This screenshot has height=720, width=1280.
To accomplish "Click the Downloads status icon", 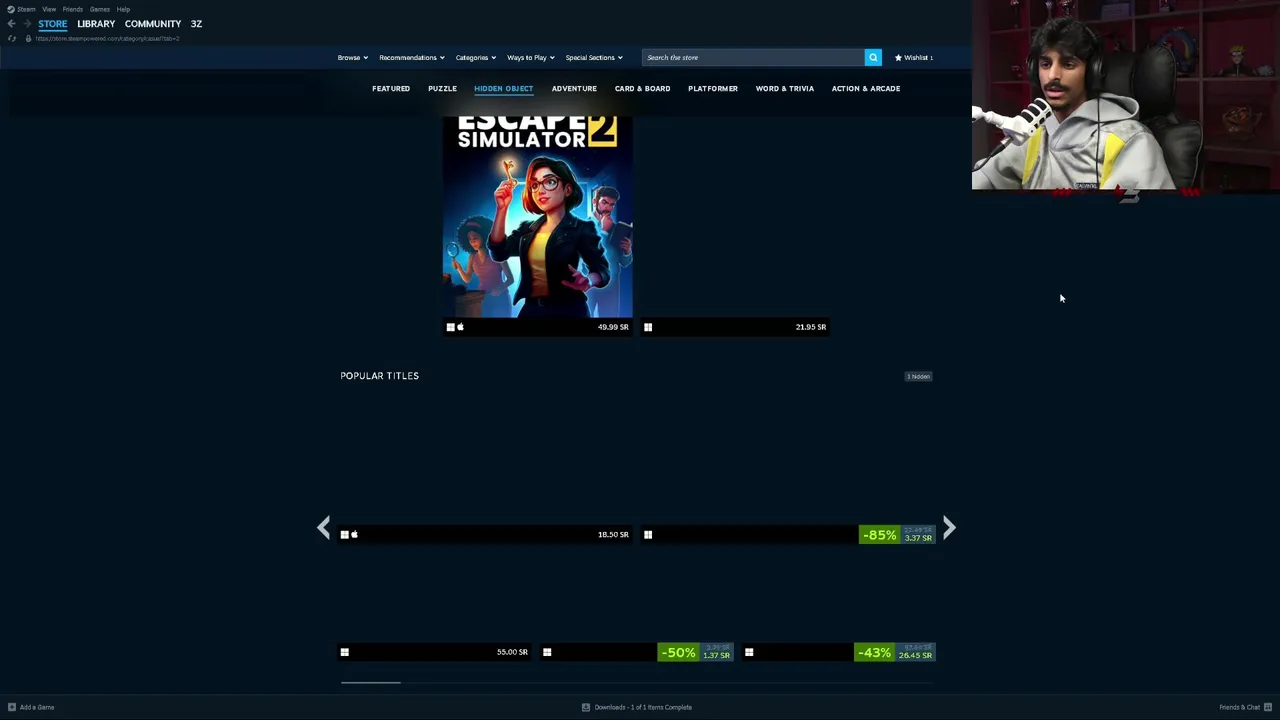I will click(586, 707).
